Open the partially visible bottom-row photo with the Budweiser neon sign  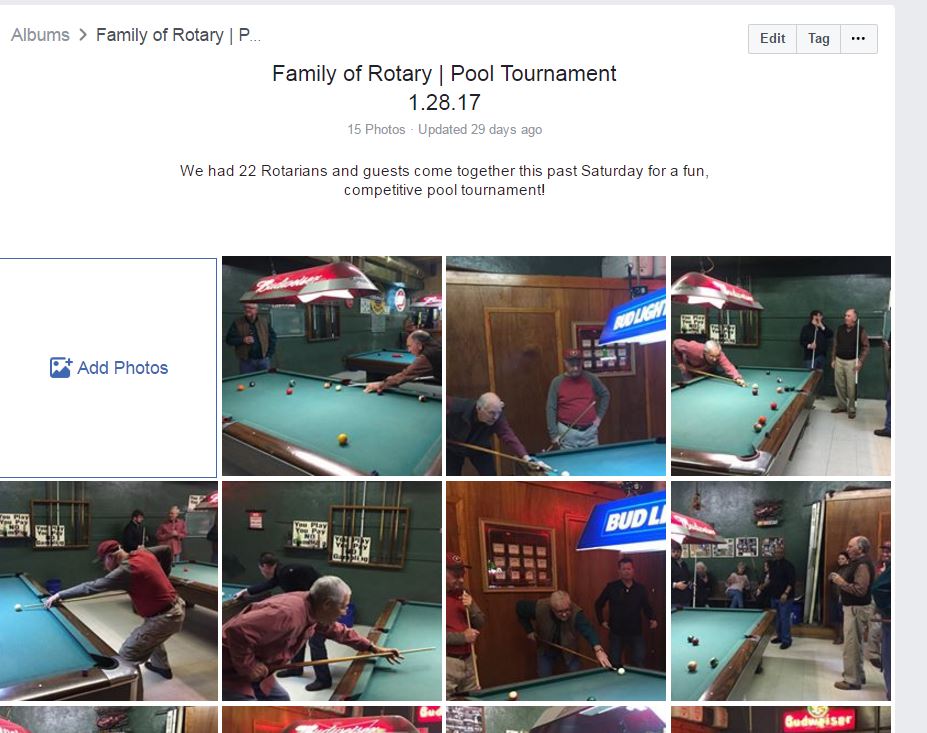780,719
